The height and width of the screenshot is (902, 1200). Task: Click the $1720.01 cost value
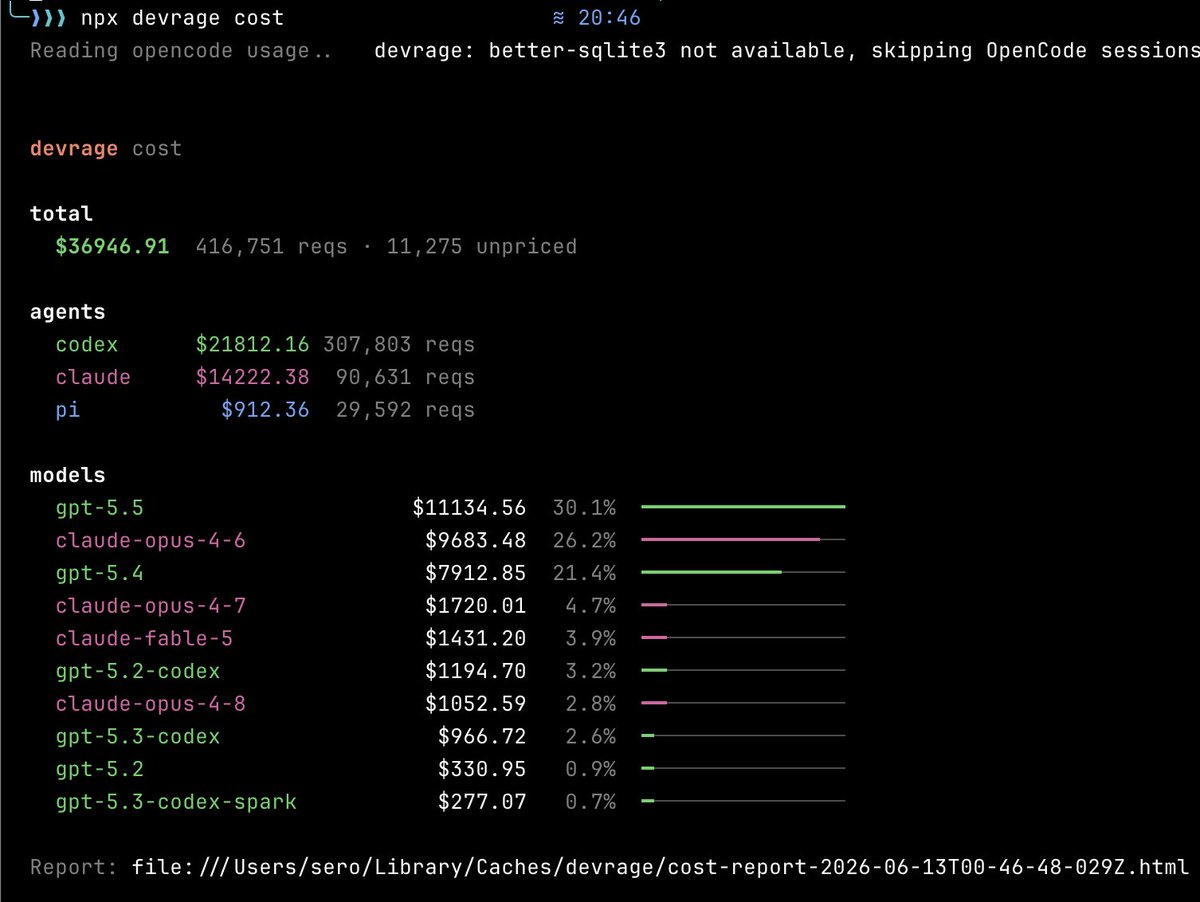[x=475, y=606]
